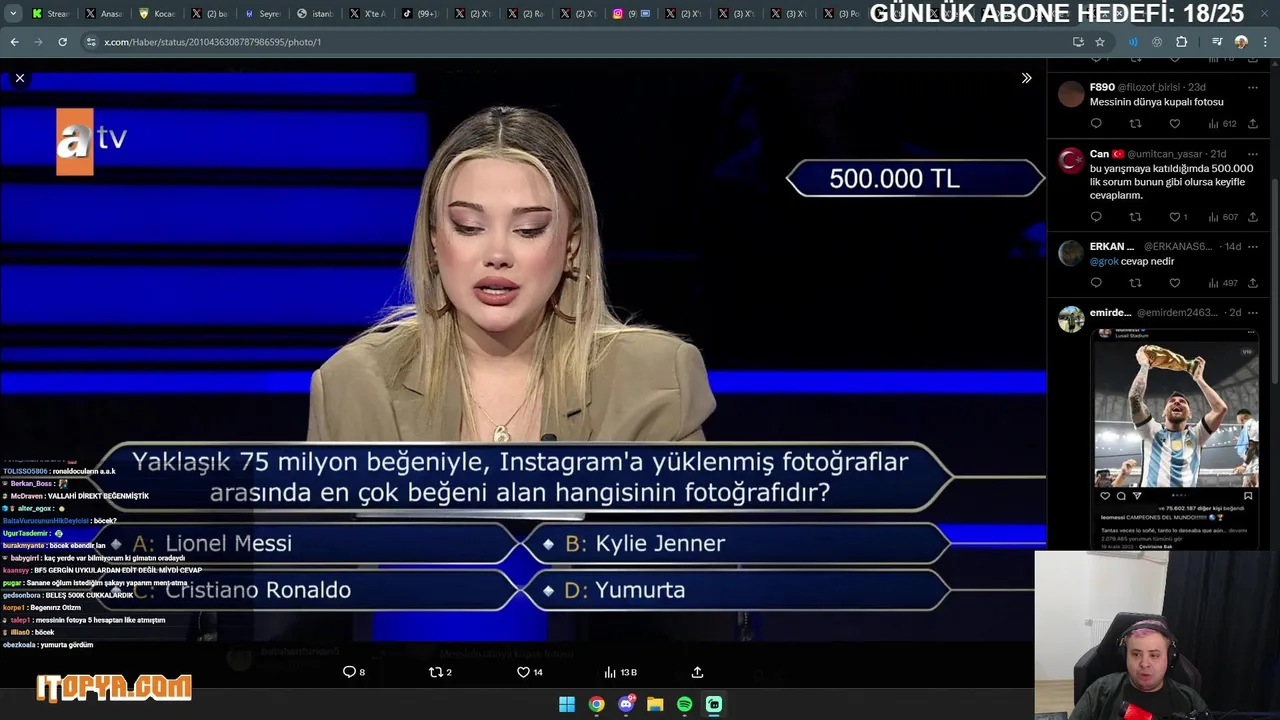Collapse the reply sidebar with double-chevron icon
Viewport: 1280px width, 720px height.
pos(1026,78)
